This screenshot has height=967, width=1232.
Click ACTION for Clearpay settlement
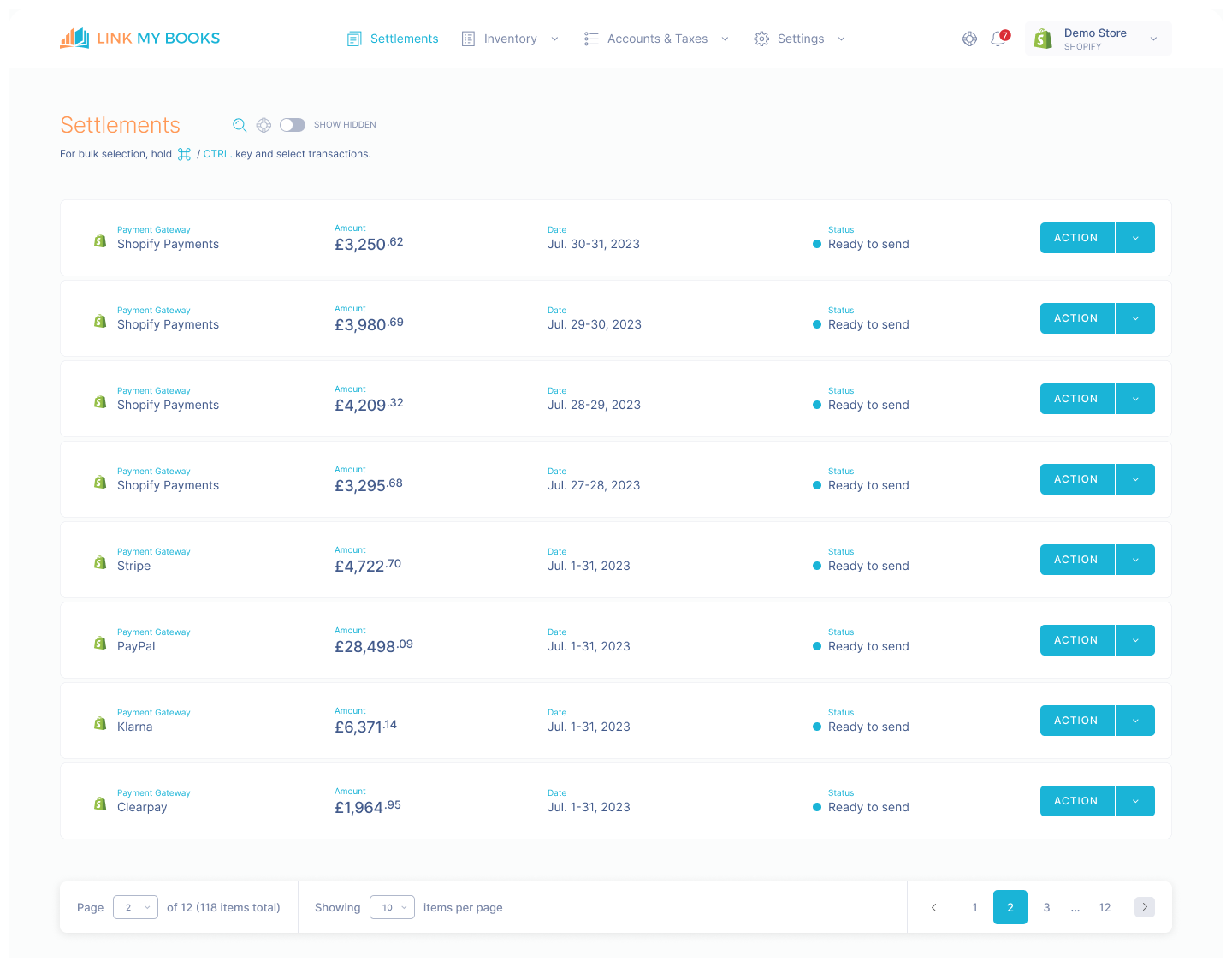coord(1077,801)
